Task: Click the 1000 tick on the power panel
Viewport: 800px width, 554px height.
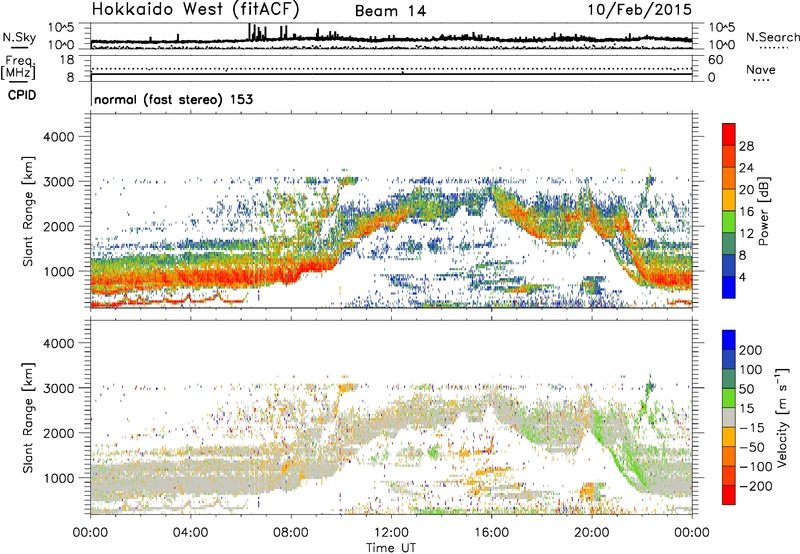Action: coord(59,271)
